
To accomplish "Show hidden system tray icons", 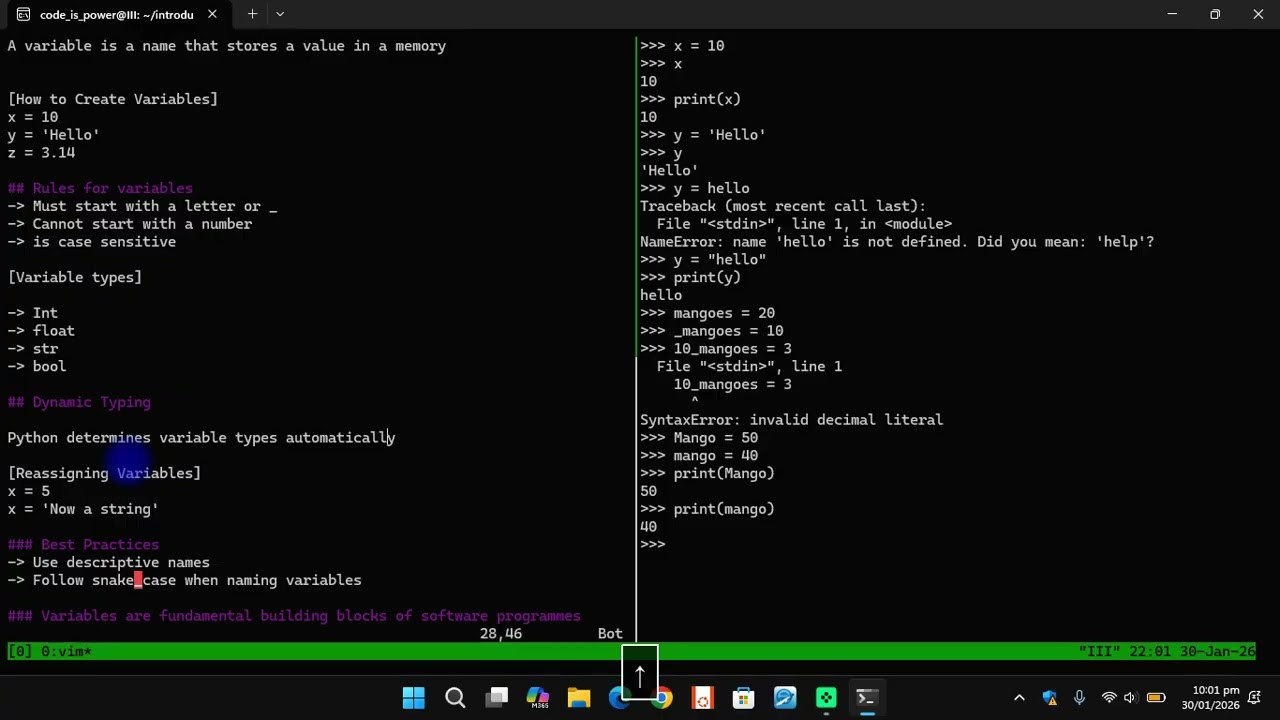I will (x=1019, y=698).
